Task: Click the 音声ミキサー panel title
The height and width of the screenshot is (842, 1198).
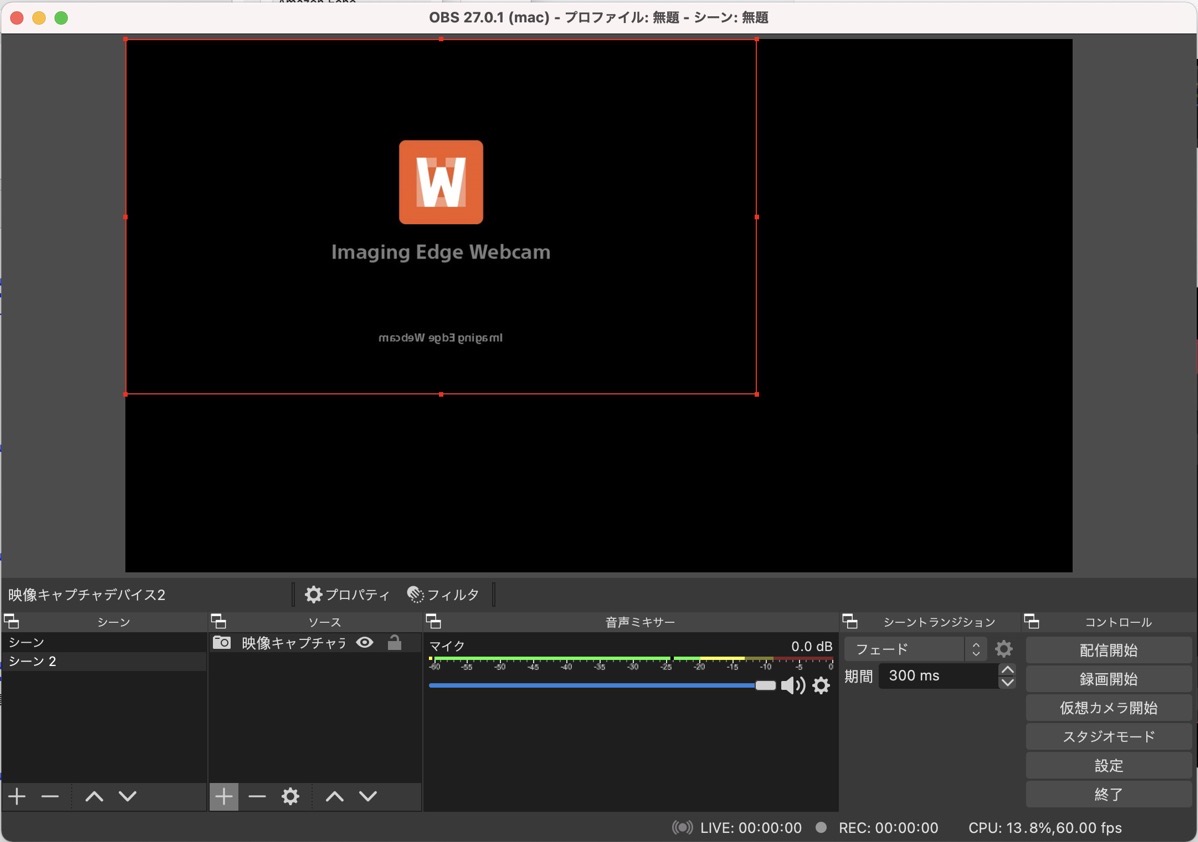Action: 640,622
